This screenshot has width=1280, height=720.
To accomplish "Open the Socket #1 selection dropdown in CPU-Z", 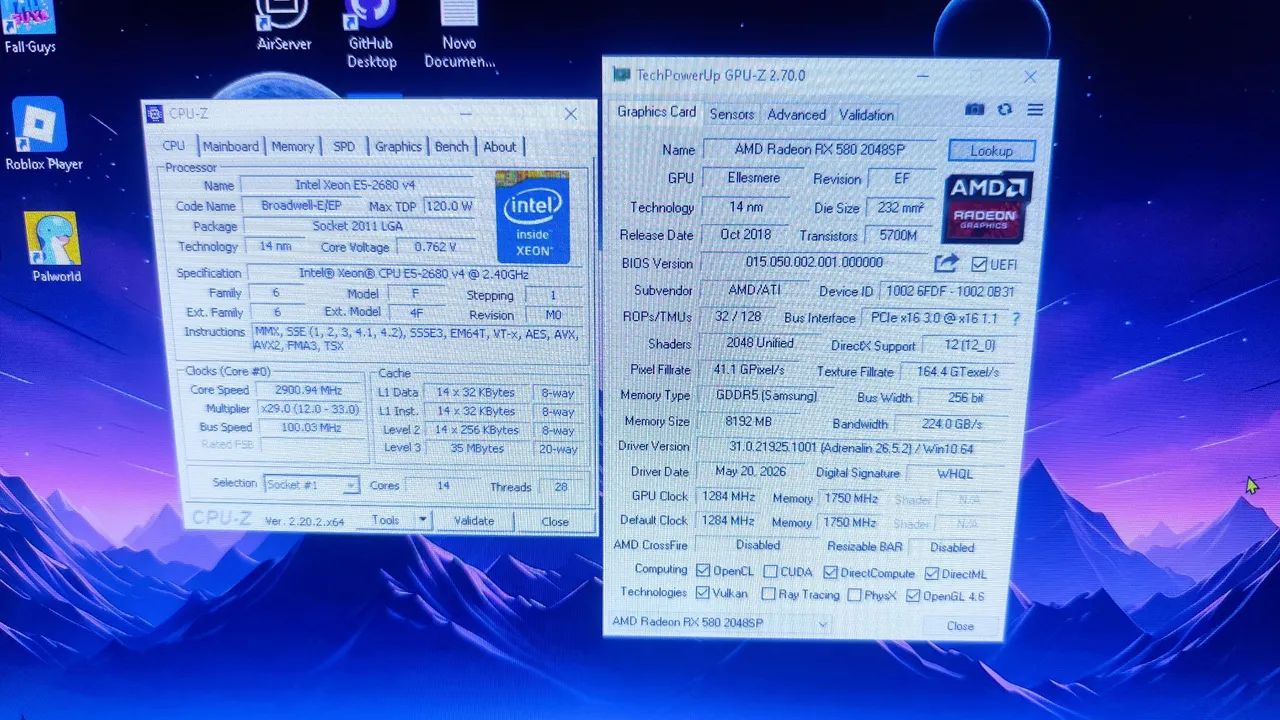I will 311,485.
